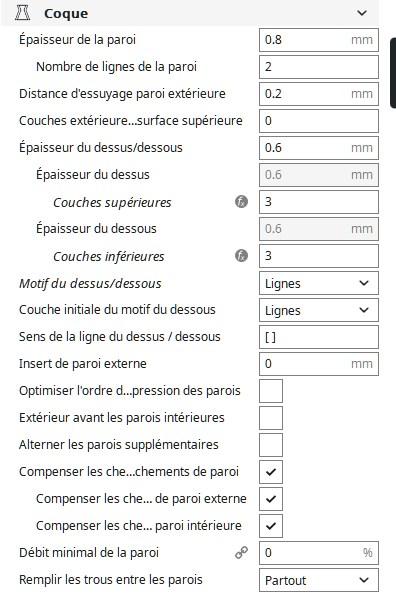Click the Distance d'essuyage paroi extérieure field
Screen dimensions: 396x595
tap(319, 94)
